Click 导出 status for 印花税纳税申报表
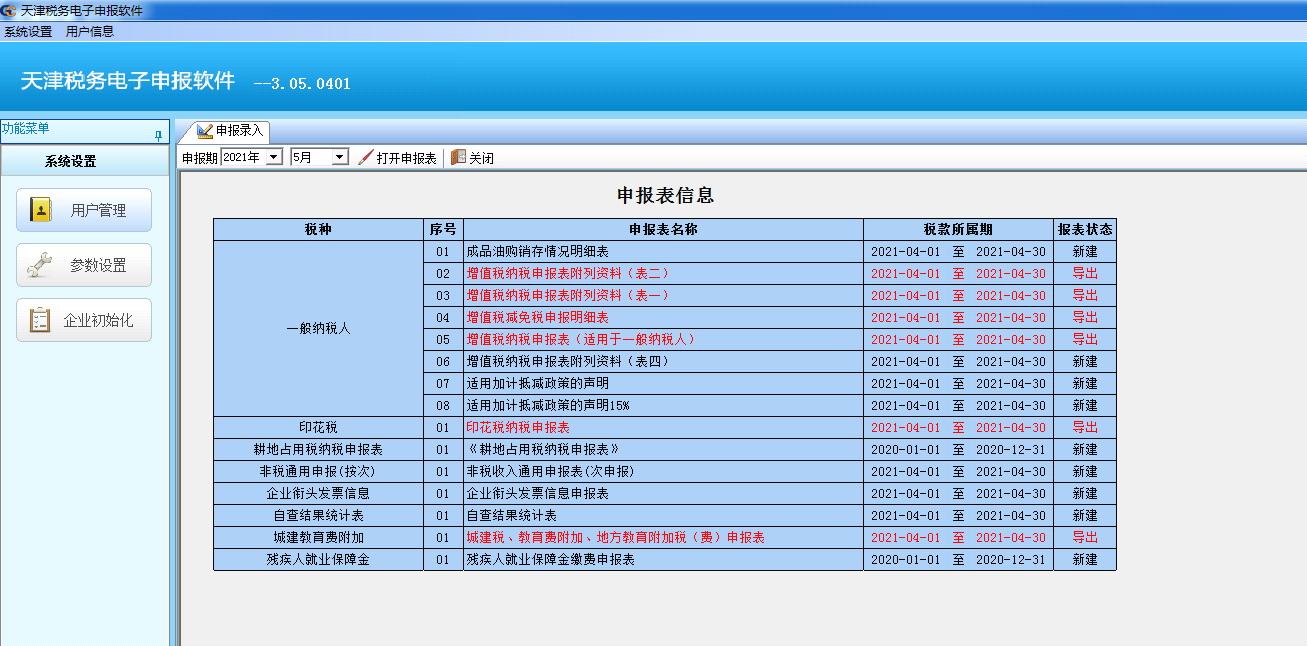Image resolution: width=1307 pixels, height=646 pixels. click(x=1085, y=428)
